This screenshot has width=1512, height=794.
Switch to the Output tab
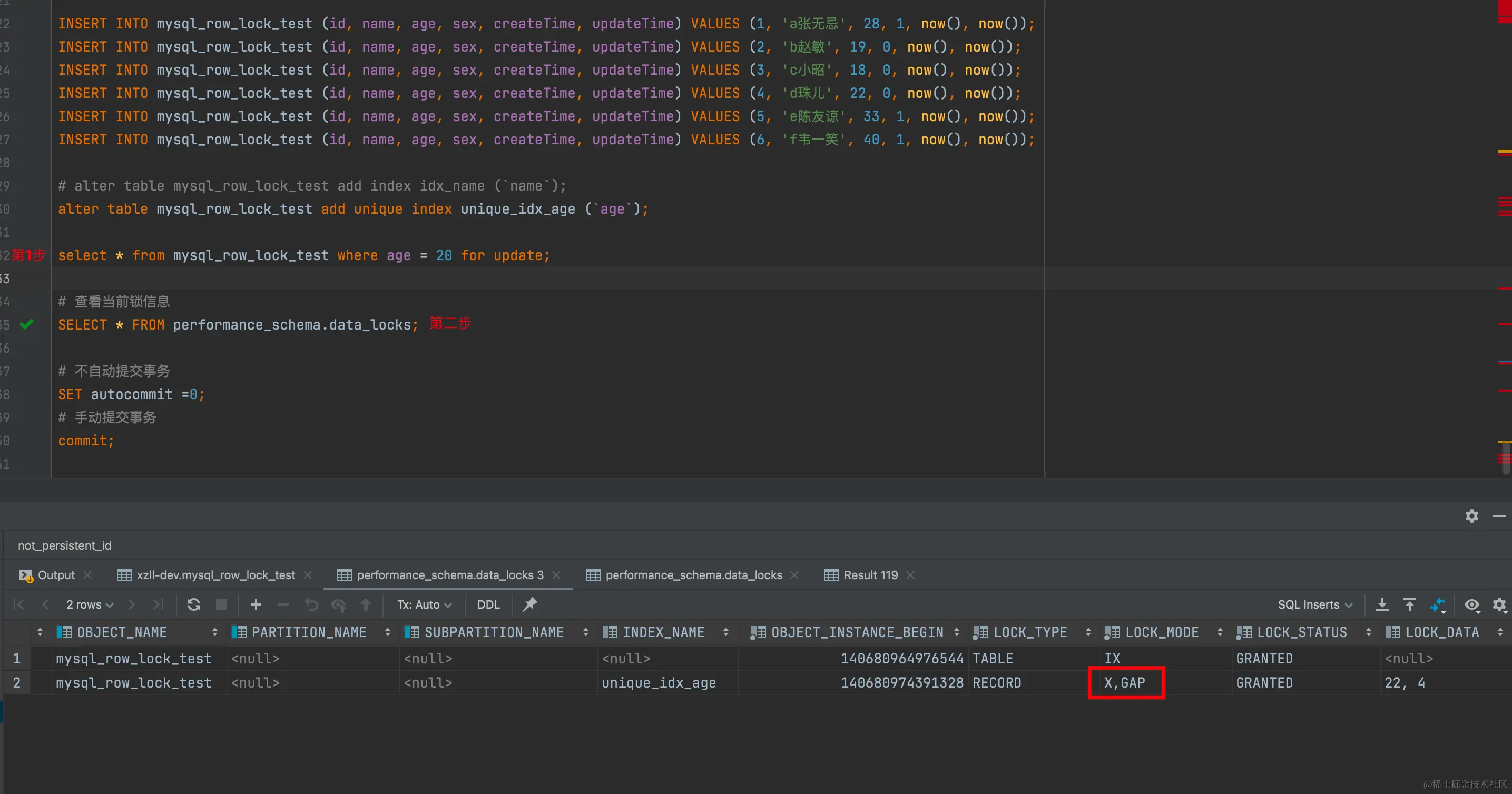click(55, 575)
